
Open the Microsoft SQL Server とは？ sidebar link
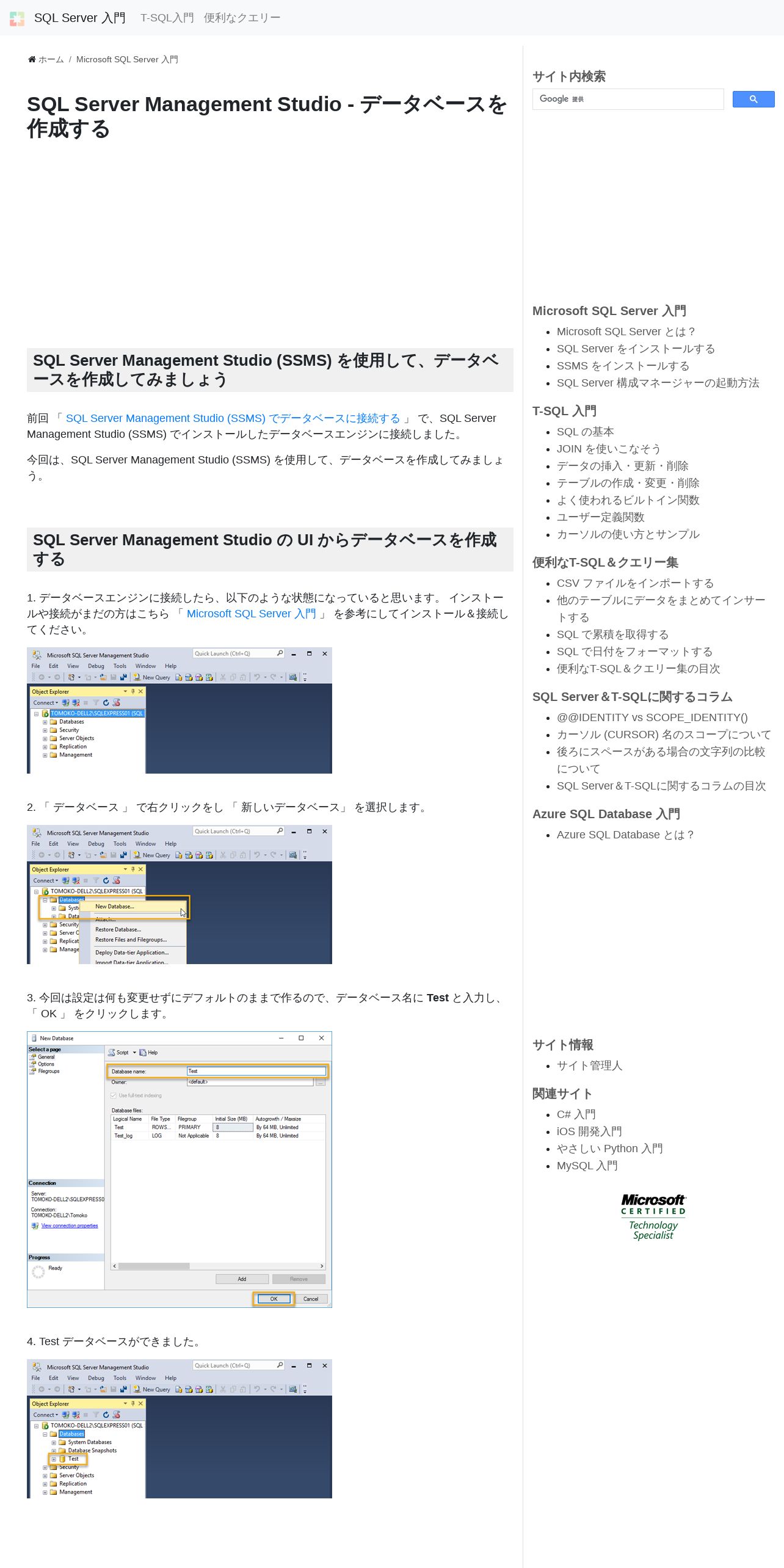[626, 332]
